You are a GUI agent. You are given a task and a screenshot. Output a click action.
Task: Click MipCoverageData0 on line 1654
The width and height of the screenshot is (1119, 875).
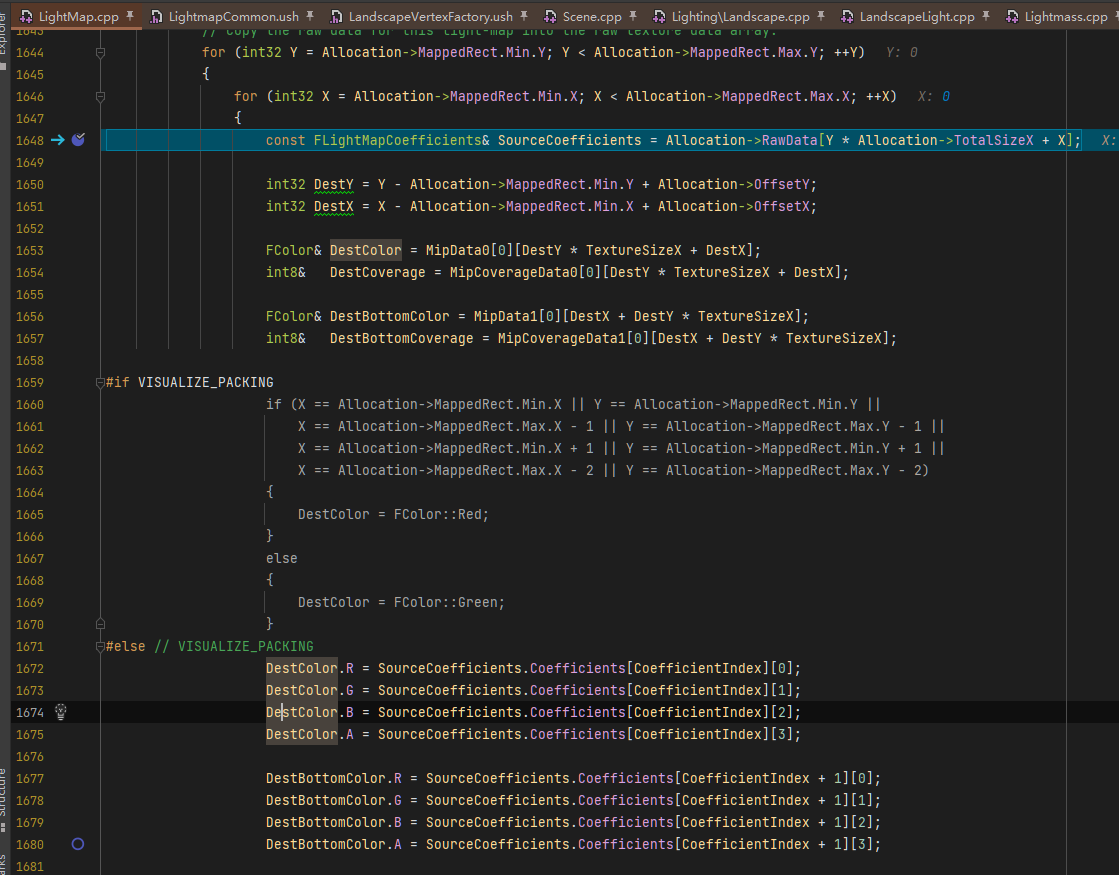click(x=513, y=273)
